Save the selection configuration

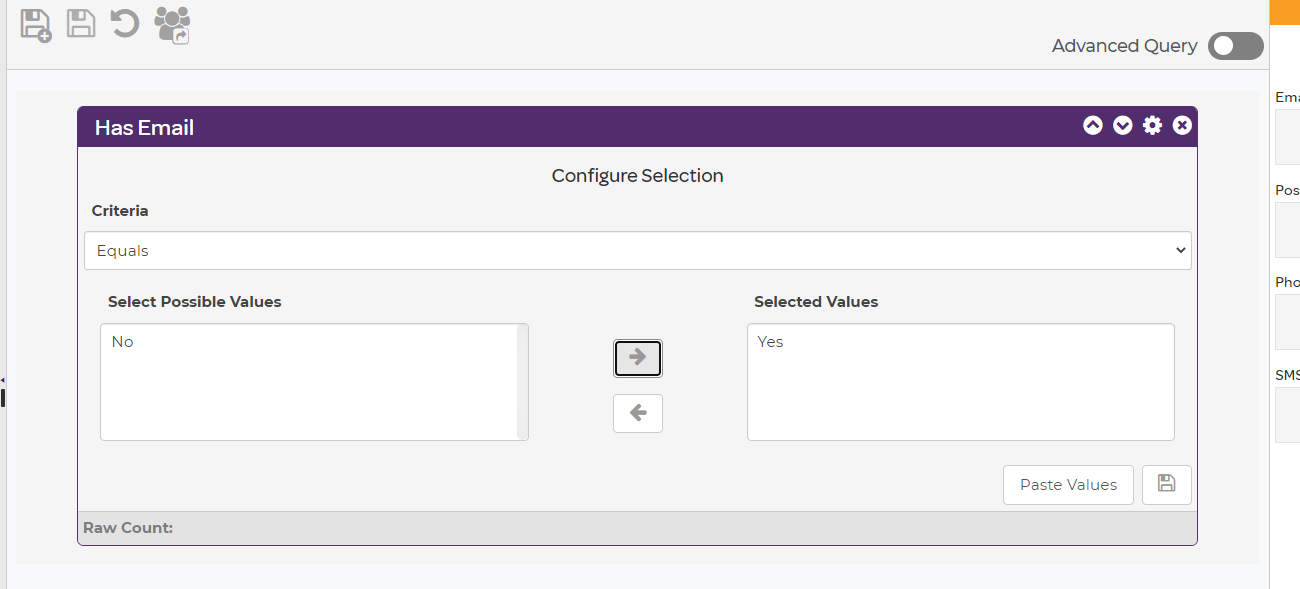(x=1166, y=485)
